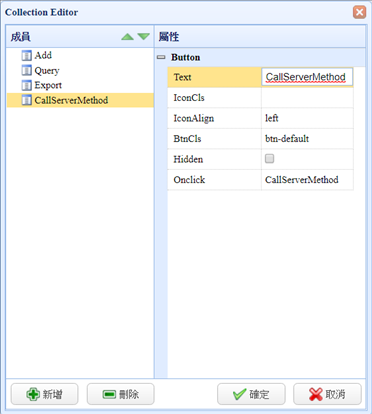
Task: Select the Add member in the list
Action: (x=43, y=55)
